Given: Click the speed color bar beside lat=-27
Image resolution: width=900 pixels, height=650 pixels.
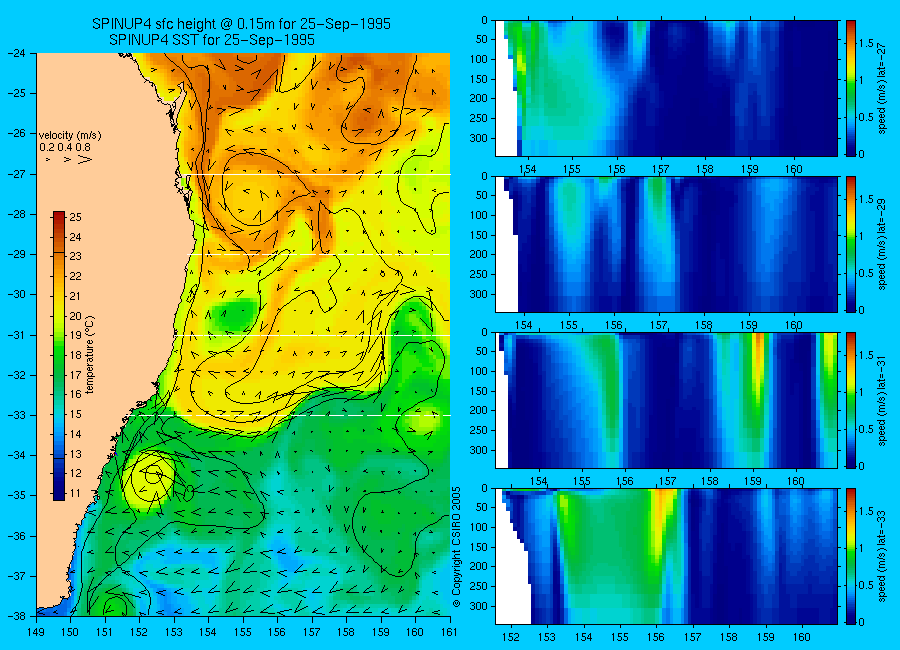Looking at the screenshot, I should 851,88.
